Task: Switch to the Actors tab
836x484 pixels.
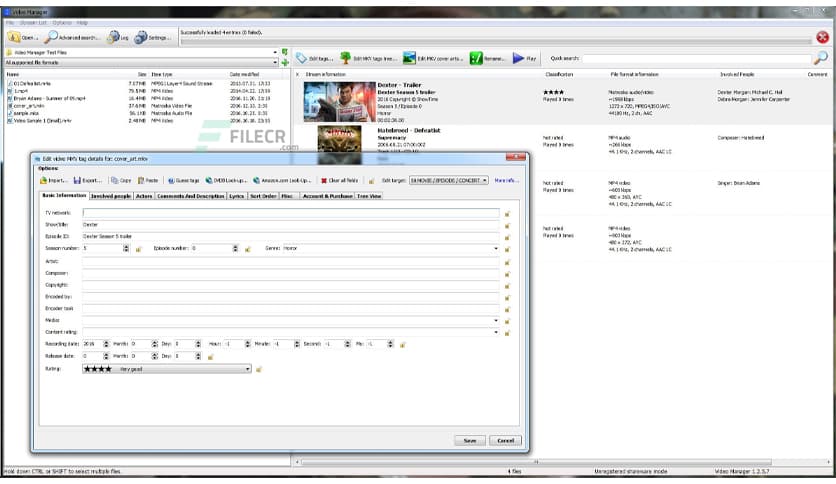Action: click(x=144, y=196)
